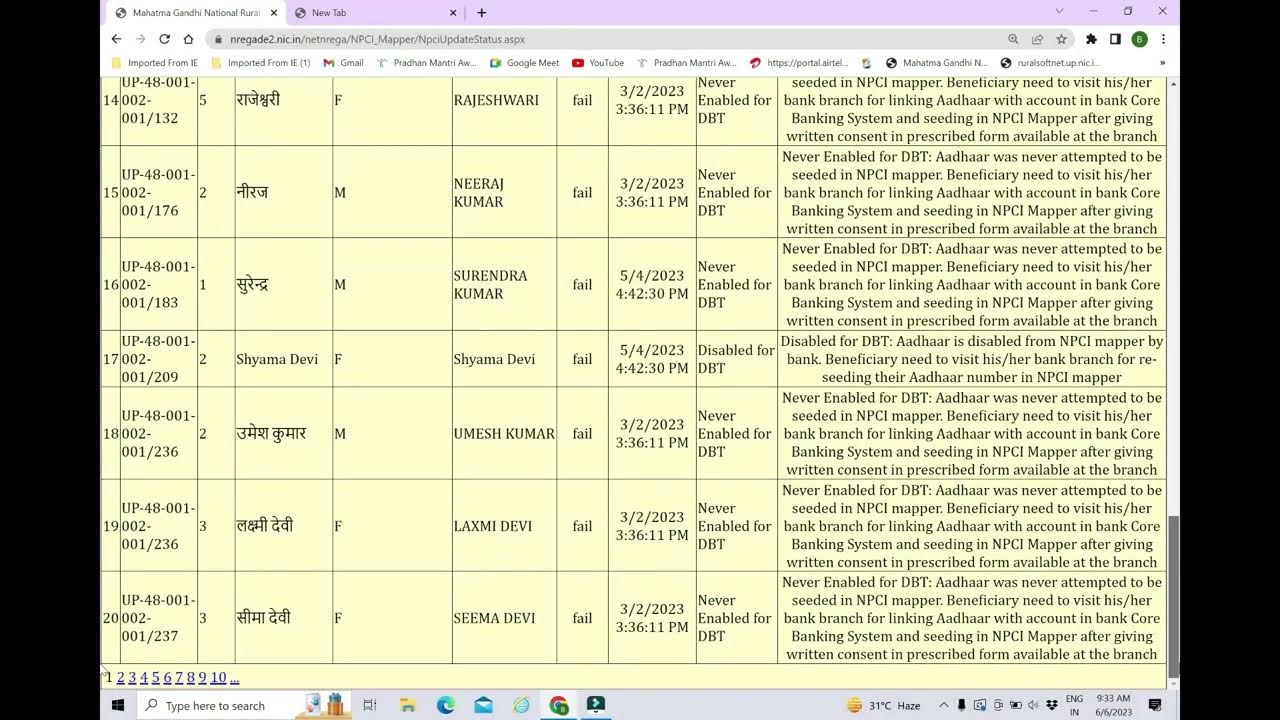
Task: Go to page 10 of the results
Action: 218,678
